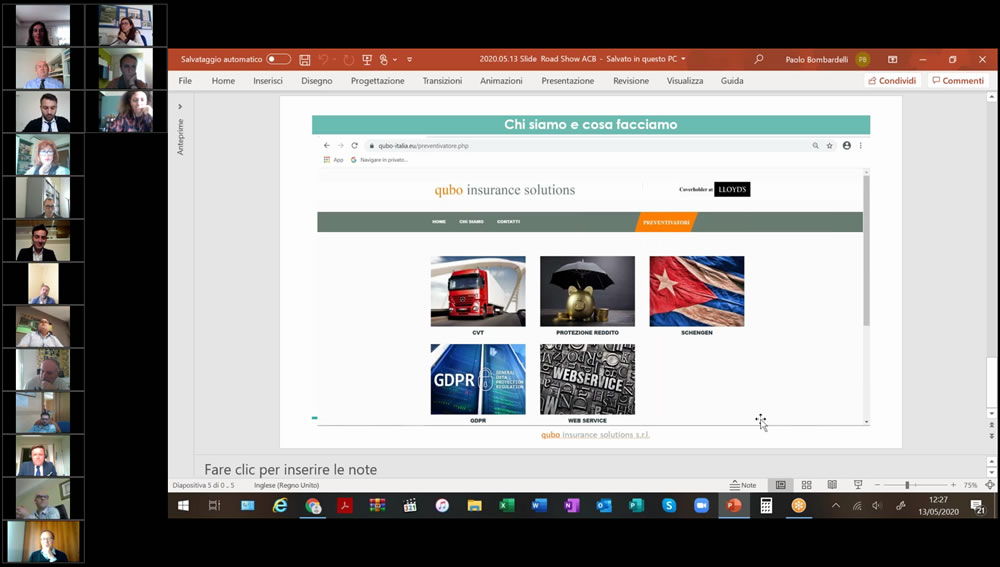Open the File menu
The width and height of the screenshot is (1000, 567).
185,80
